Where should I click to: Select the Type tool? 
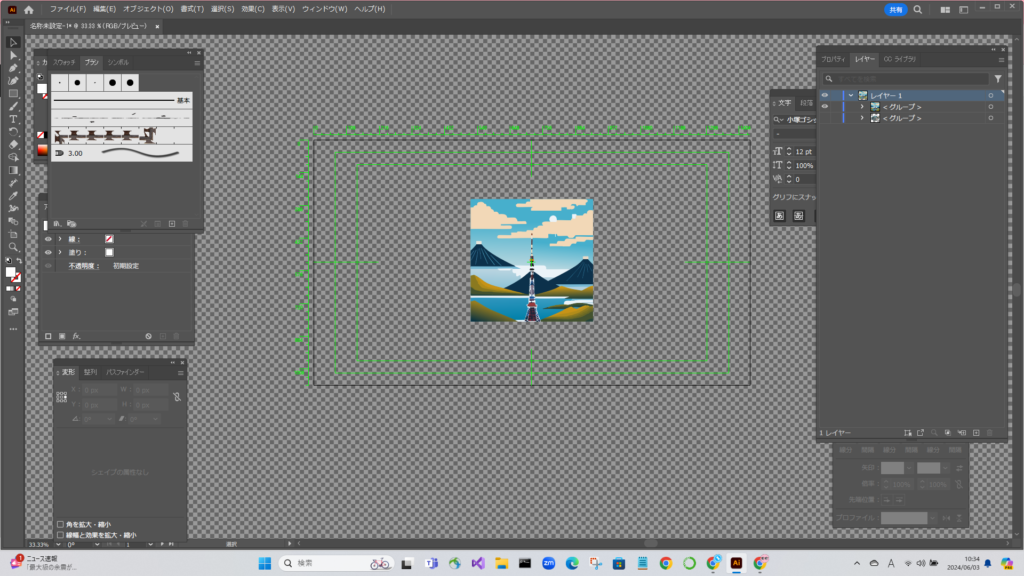click(x=13, y=119)
